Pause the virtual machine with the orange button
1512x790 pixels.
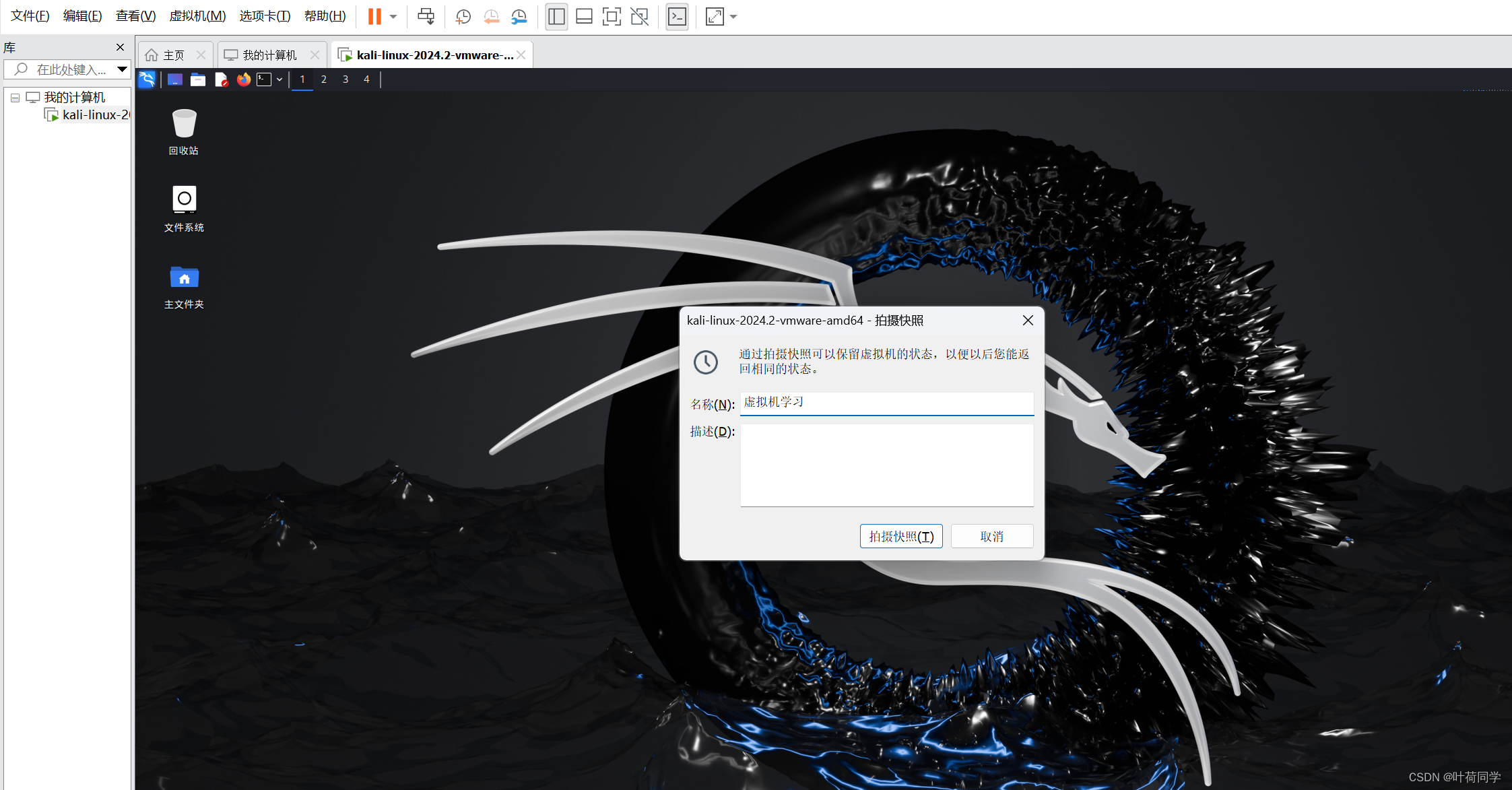point(374,16)
